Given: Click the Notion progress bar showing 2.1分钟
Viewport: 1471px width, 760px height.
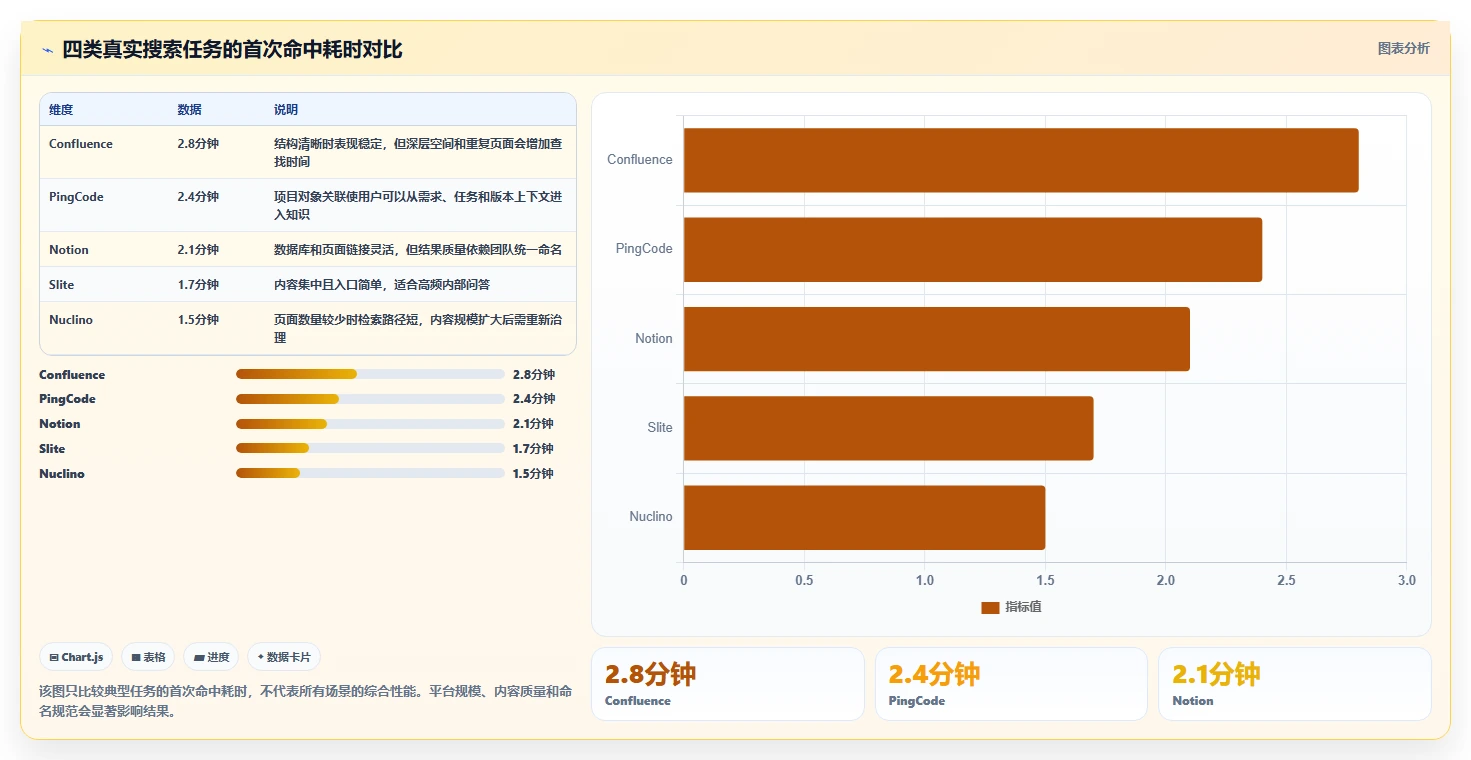Looking at the screenshot, I should 370,424.
